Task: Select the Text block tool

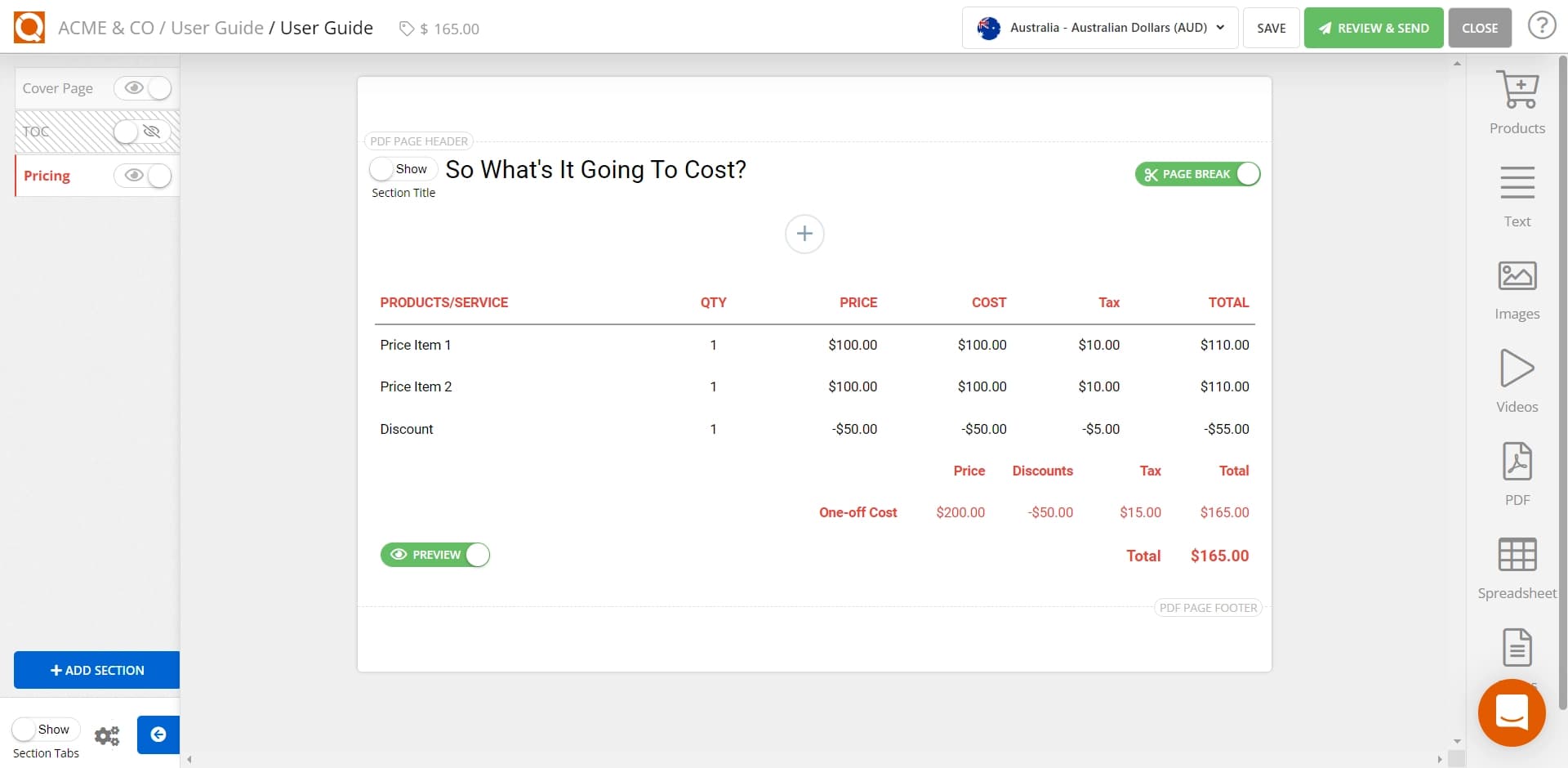Action: tap(1517, 194)
